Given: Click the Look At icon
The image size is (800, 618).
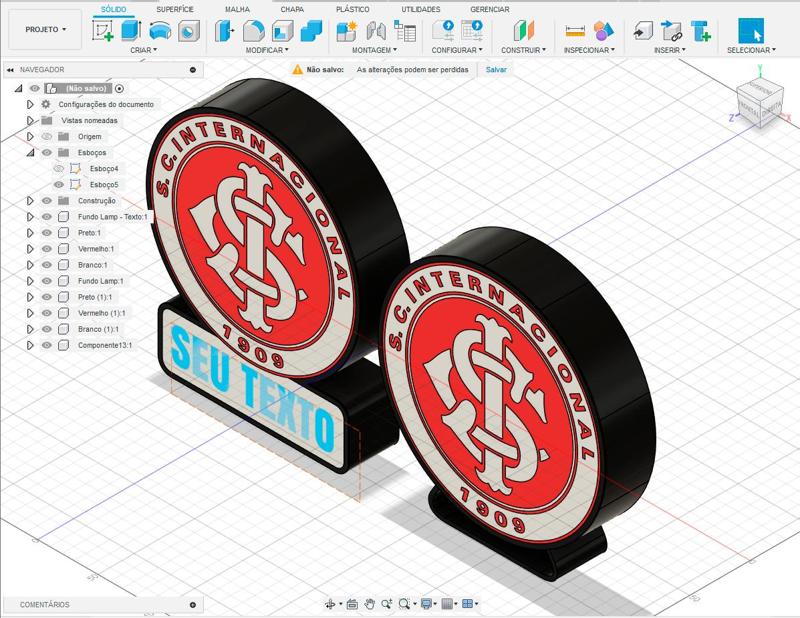Looking at the screenshot, I should [x=352, y=604].
